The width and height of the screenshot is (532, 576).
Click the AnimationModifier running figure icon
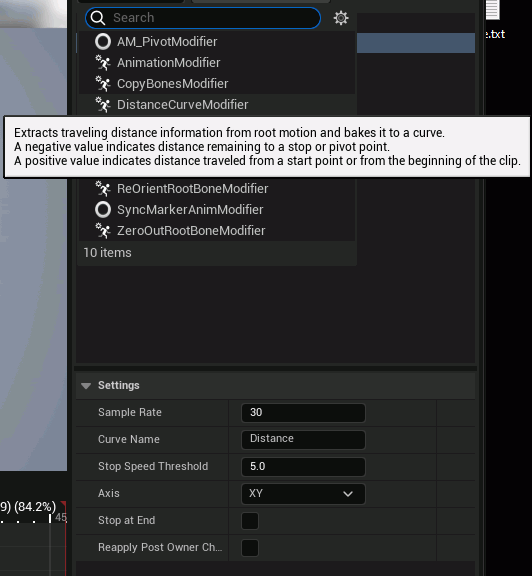103,63
